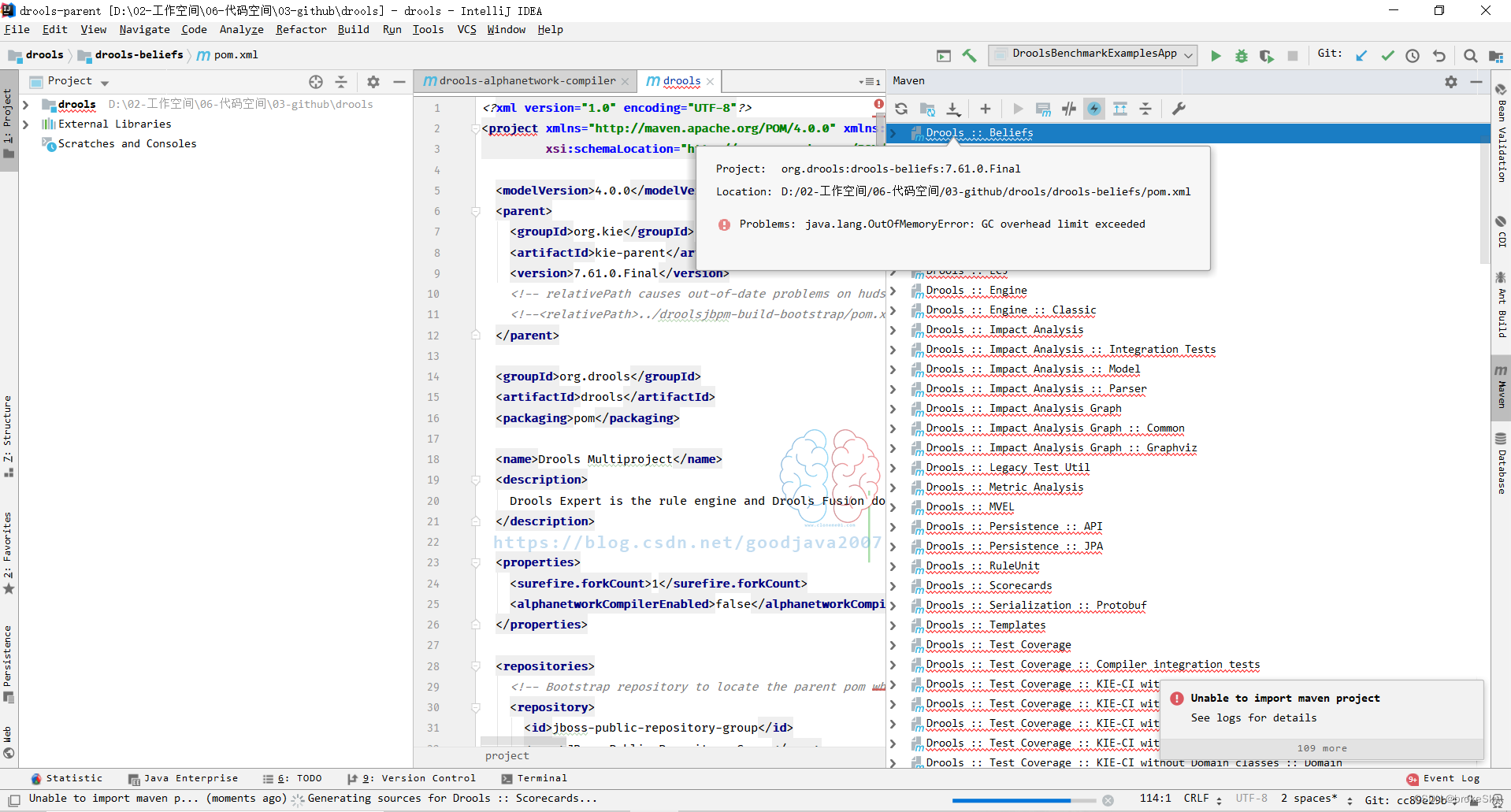This screenshot has height=812, width=1511.
Task: Open Database side tool window
Action: tap(1501, 463)
